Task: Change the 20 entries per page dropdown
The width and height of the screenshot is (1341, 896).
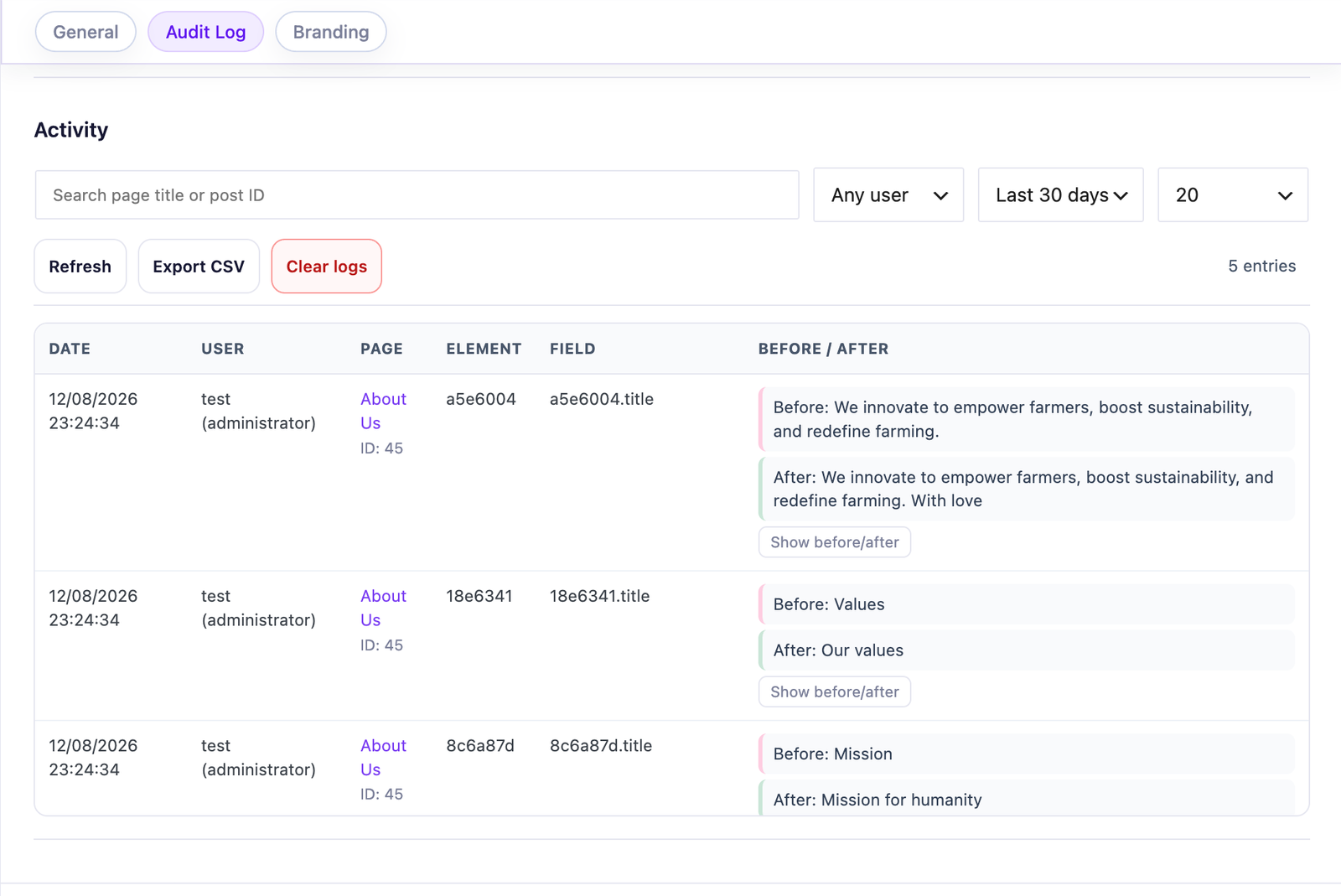Action: pos(1233,195)
